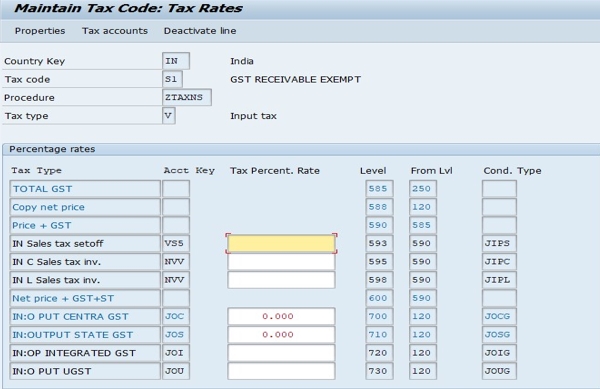Click the Input tax description text
Viewport: 600px width, 389px height.
tap(253, 116)
